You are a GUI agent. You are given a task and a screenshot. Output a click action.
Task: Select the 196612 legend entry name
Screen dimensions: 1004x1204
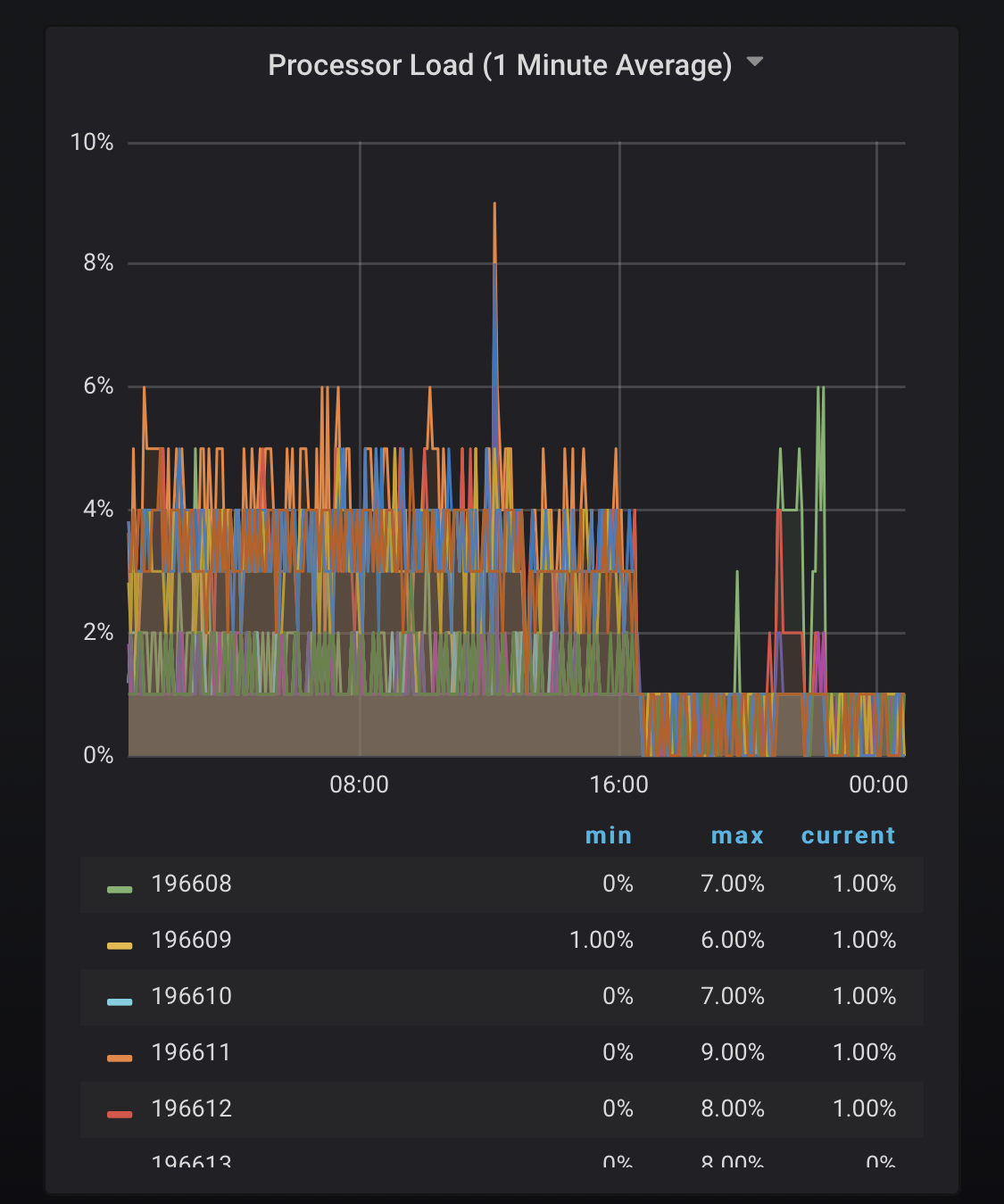point(191,1109)
